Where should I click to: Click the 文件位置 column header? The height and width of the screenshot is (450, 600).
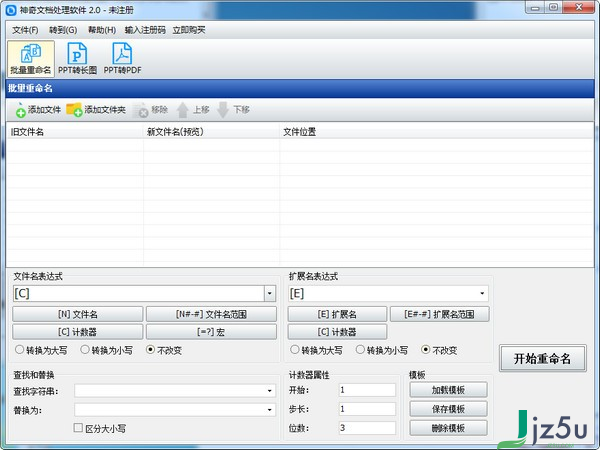pyautogui.click(x=436, y=132)
